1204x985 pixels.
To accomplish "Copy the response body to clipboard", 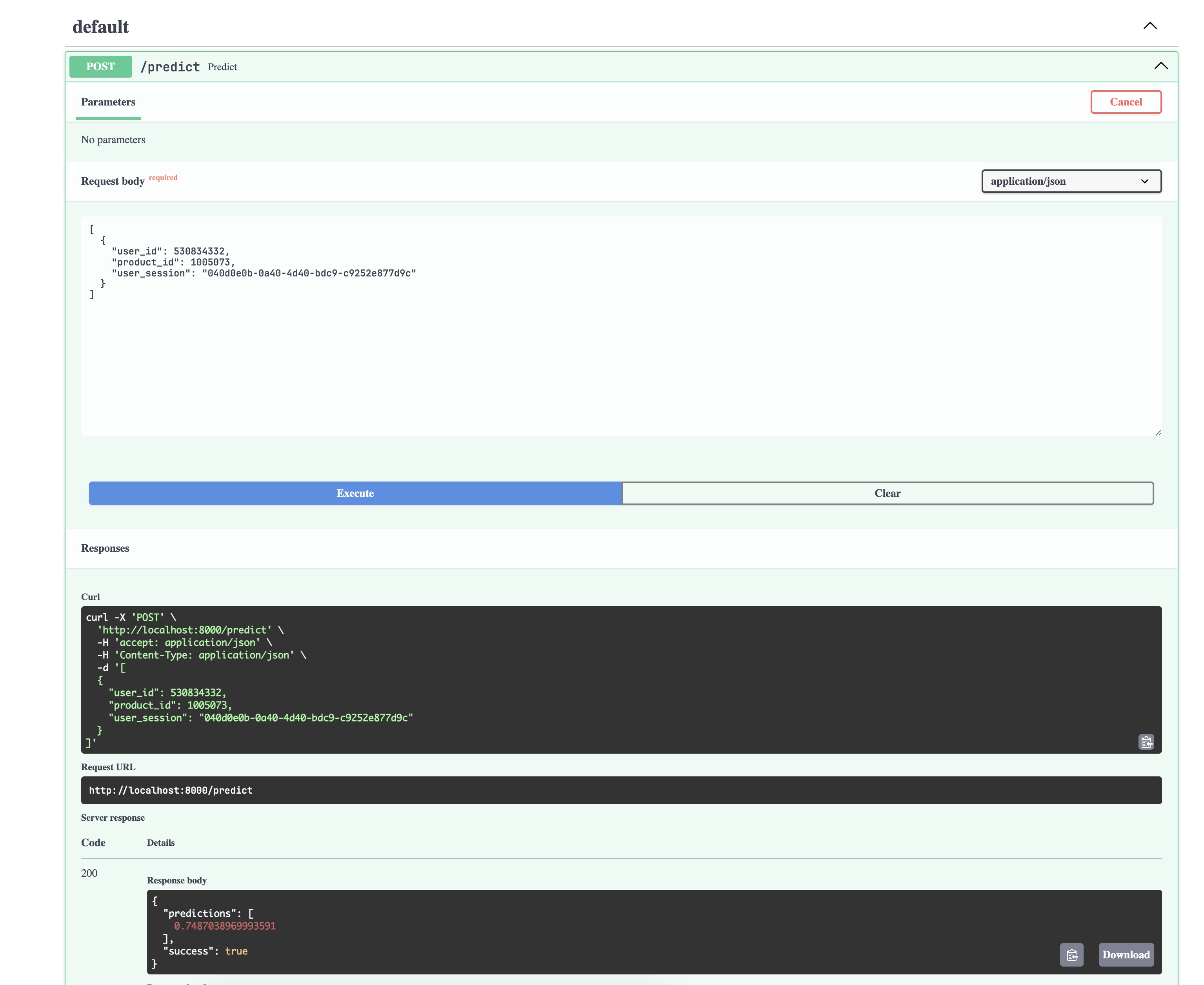I will pyautogui.click(x=1071, y=955).
